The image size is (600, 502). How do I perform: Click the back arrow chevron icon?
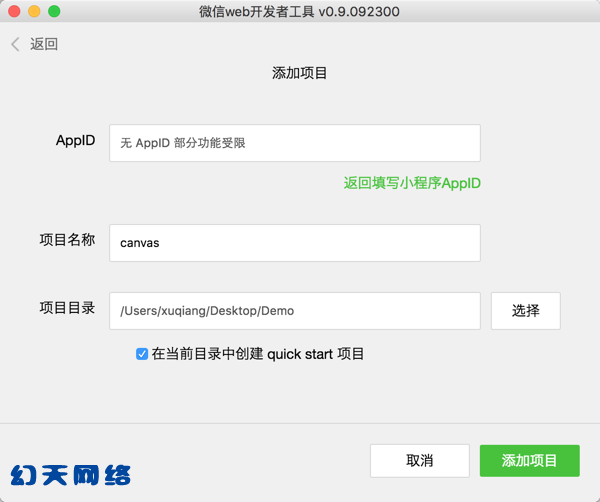tap(15, 44)
